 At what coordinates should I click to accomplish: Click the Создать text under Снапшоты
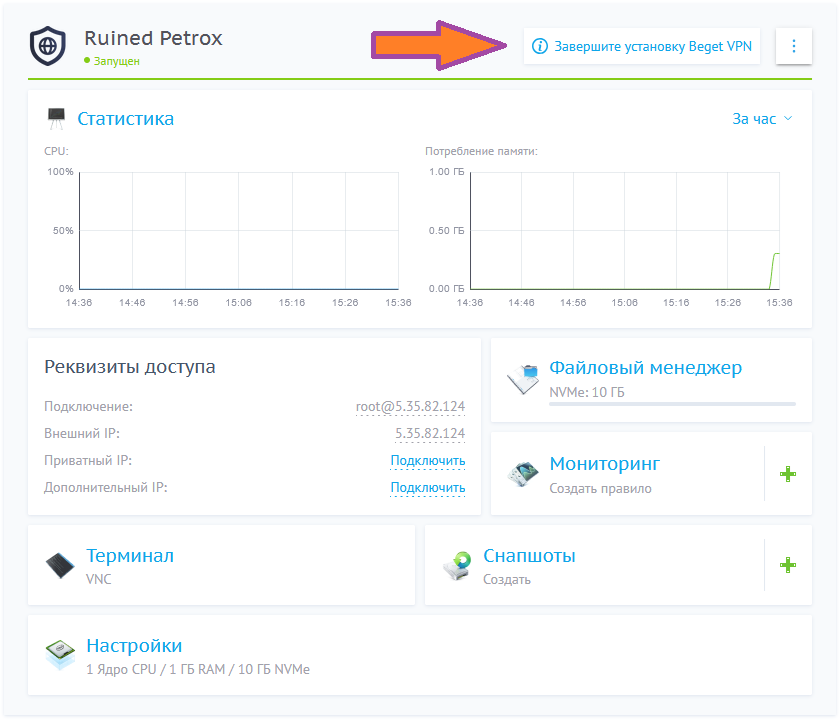coord(507,580)
